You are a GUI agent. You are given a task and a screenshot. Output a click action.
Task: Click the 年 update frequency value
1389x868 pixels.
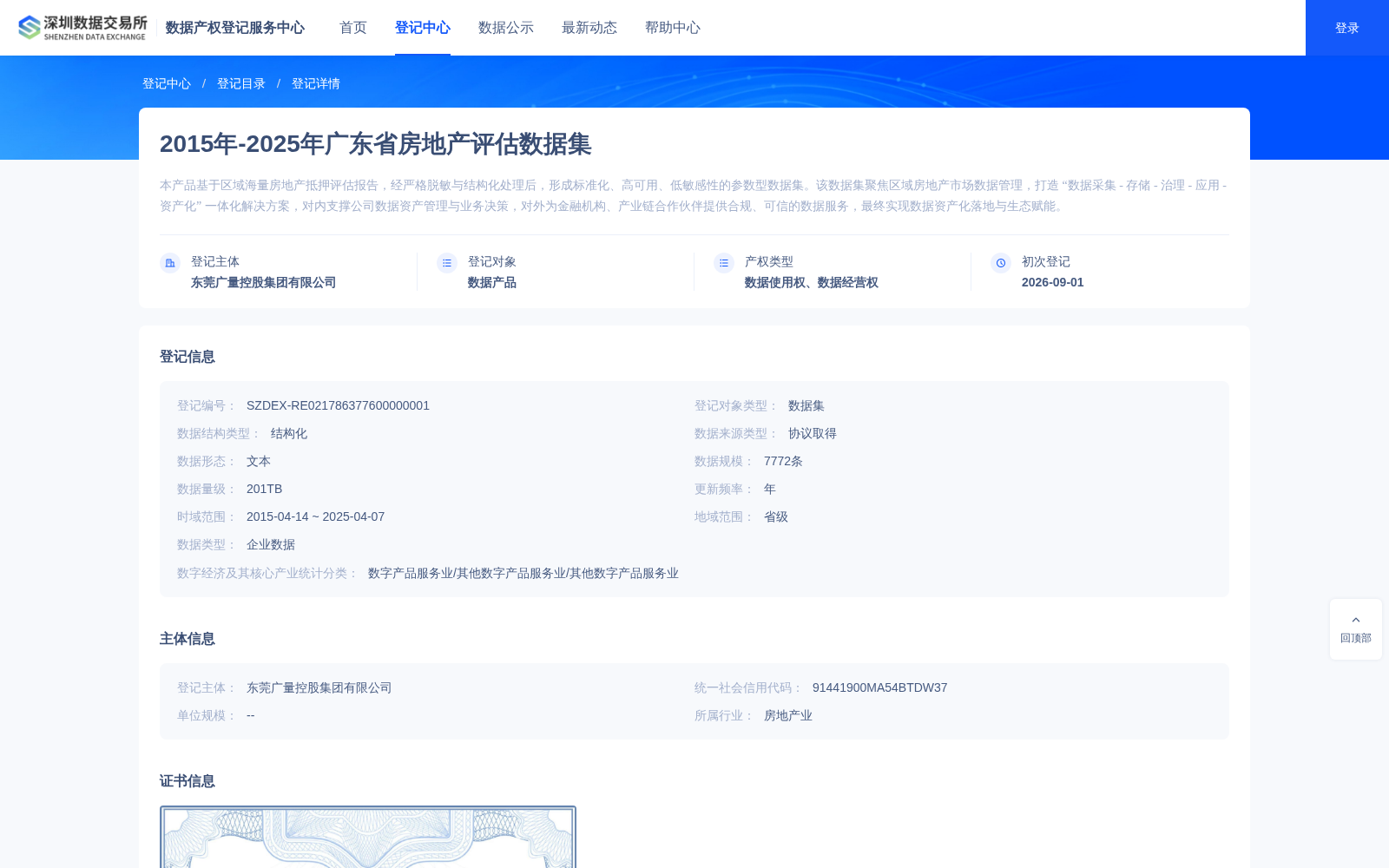coord(770,489)
